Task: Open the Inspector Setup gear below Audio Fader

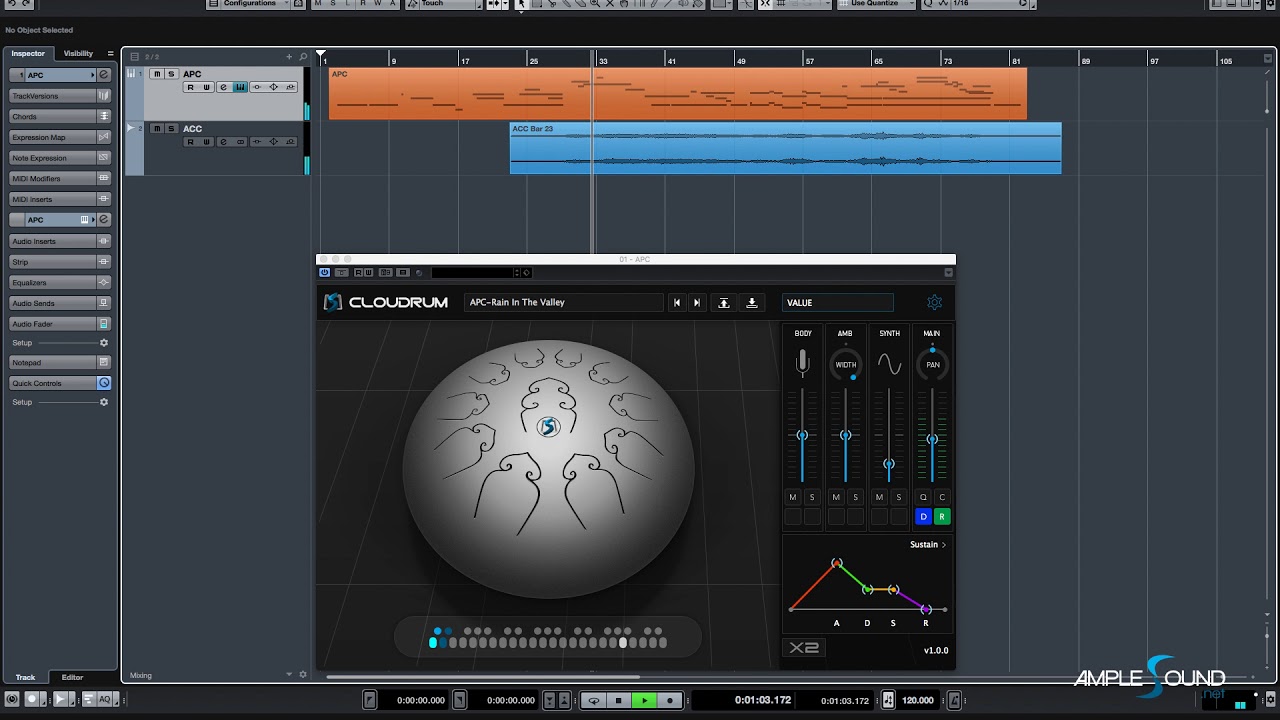Action: coord(104,343)
